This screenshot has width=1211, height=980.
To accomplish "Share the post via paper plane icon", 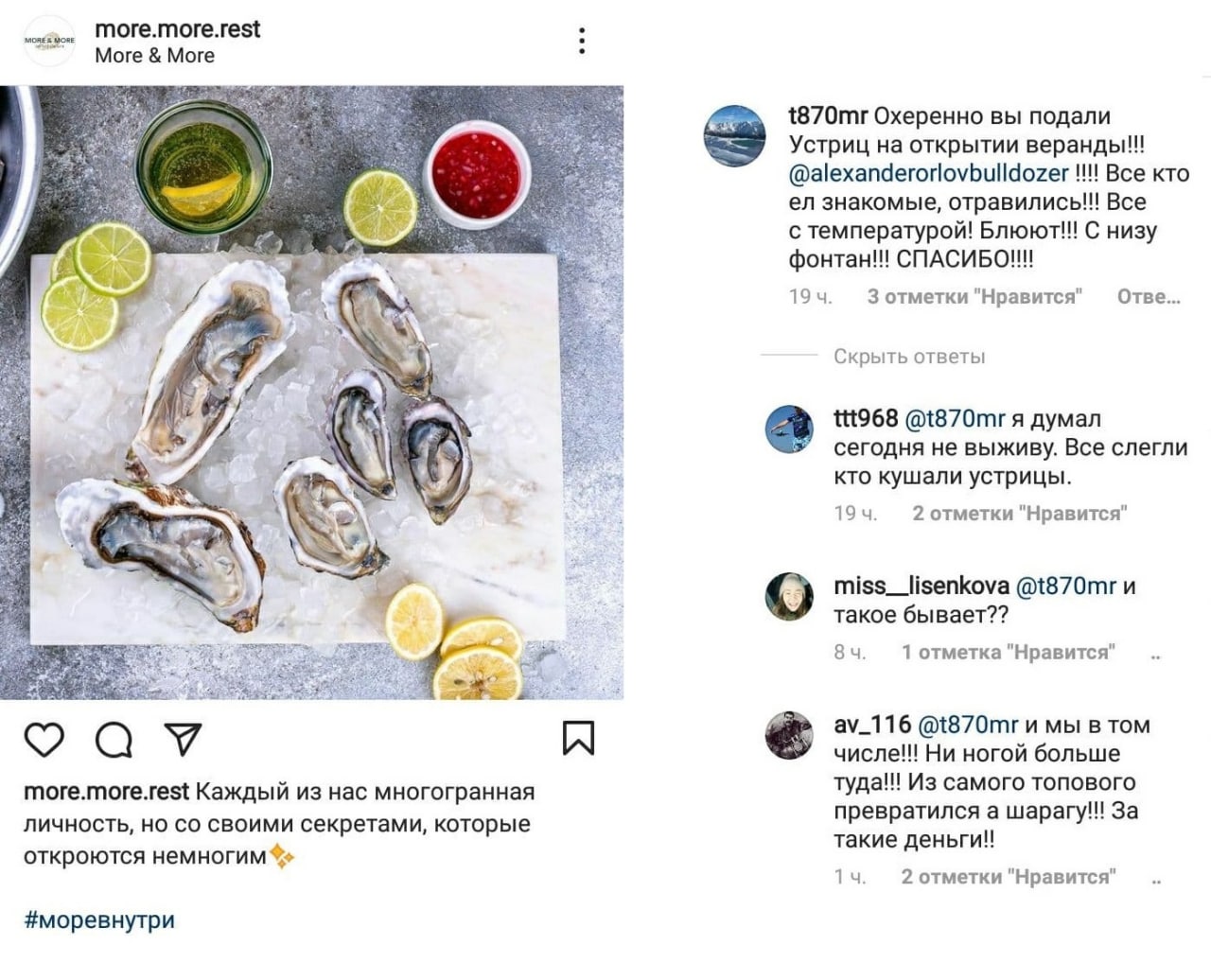I will (183, 739).
